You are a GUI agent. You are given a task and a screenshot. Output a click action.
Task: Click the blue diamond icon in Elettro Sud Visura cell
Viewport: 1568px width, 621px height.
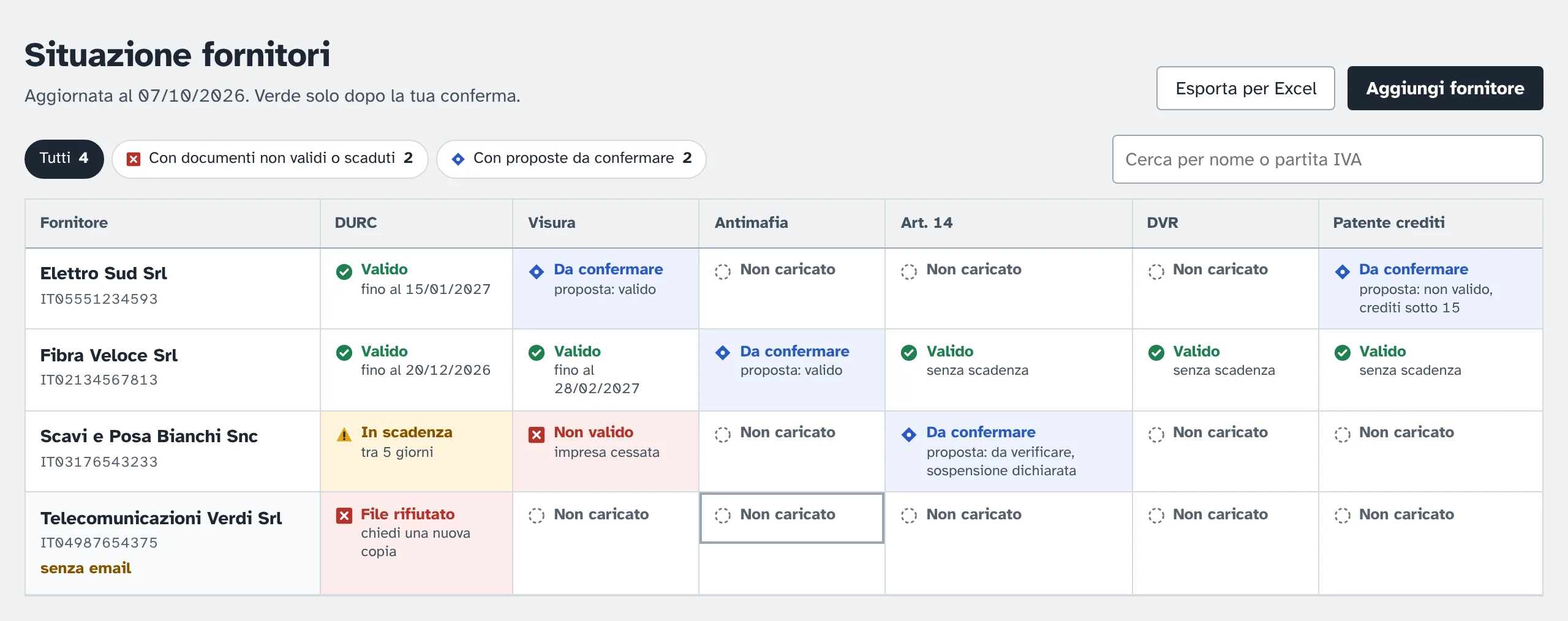(x=537, y=271)
